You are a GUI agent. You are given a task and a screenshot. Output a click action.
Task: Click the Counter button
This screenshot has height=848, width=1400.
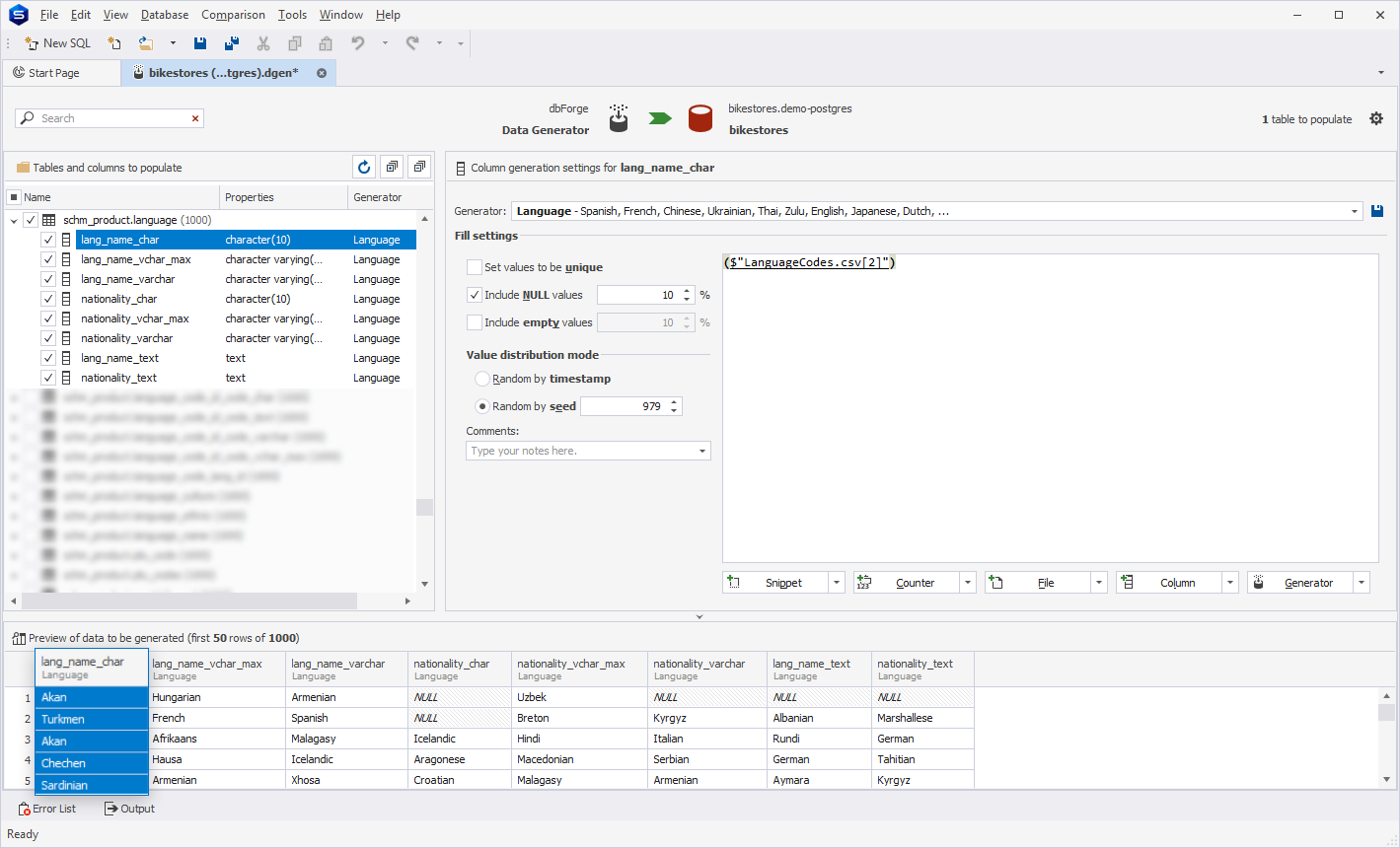click(907, 583)
